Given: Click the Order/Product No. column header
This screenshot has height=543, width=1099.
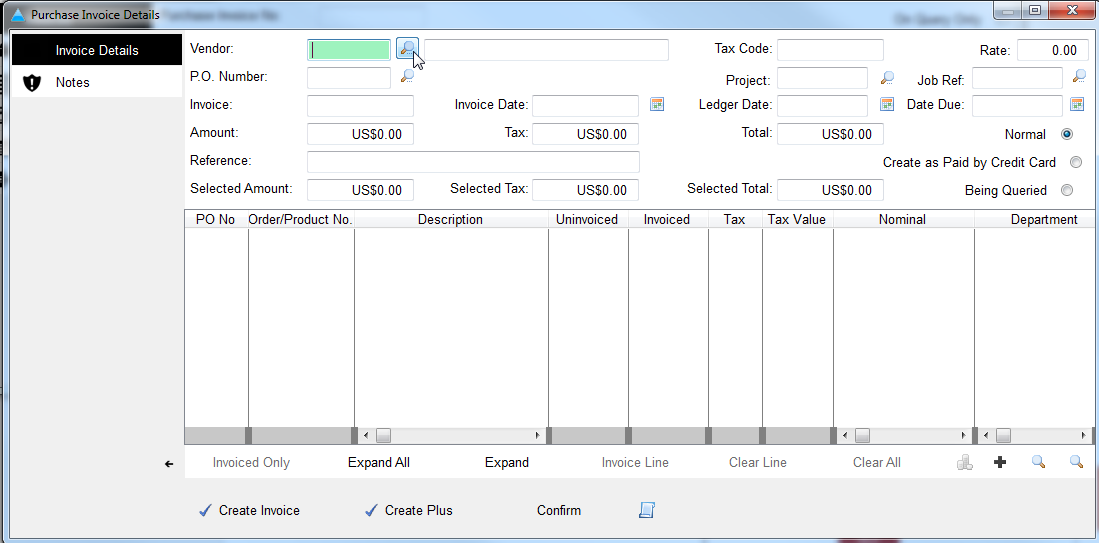Looking at the screenshot, I should coord(301,219).
